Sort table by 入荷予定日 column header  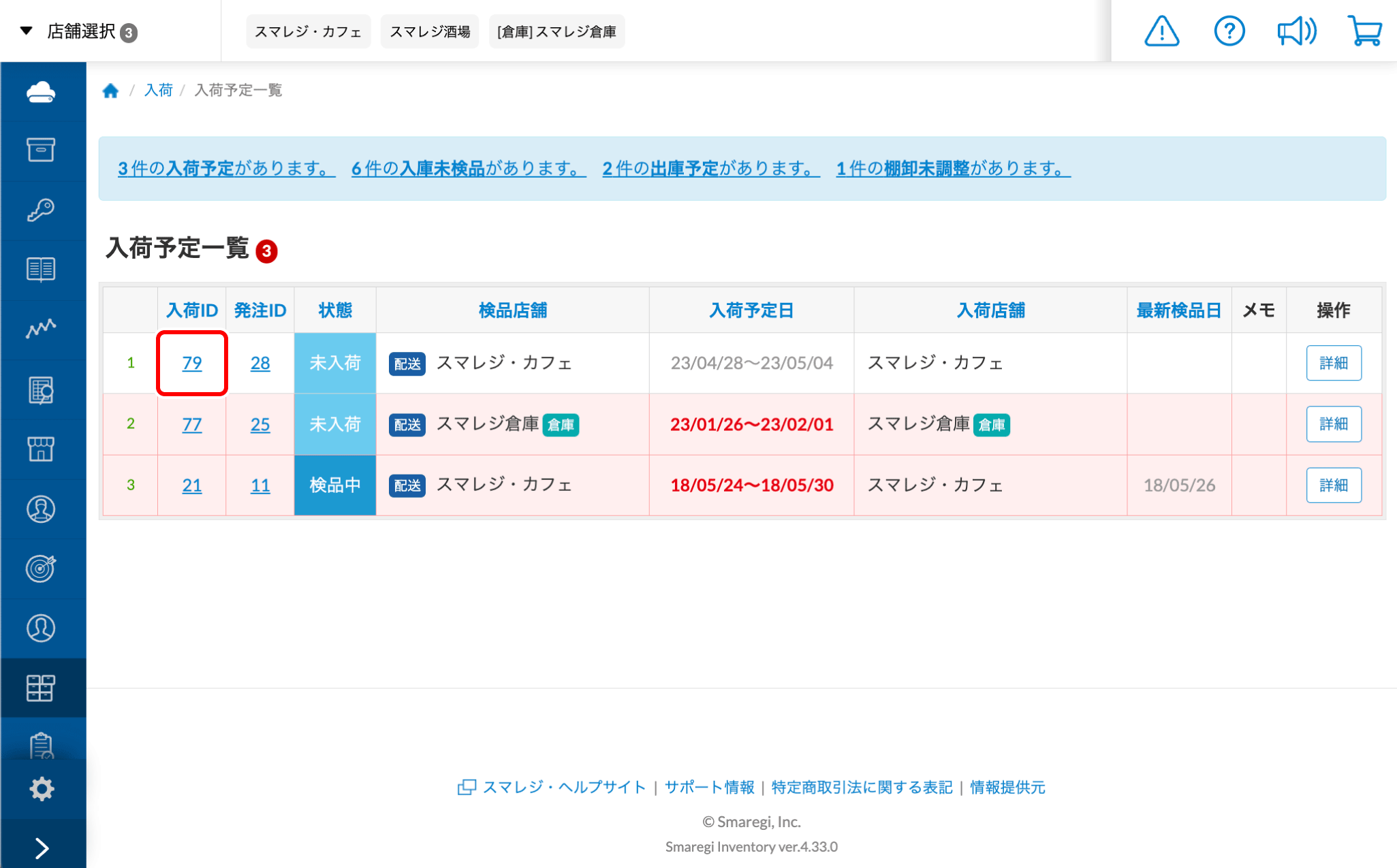click(x=751, y=310)
